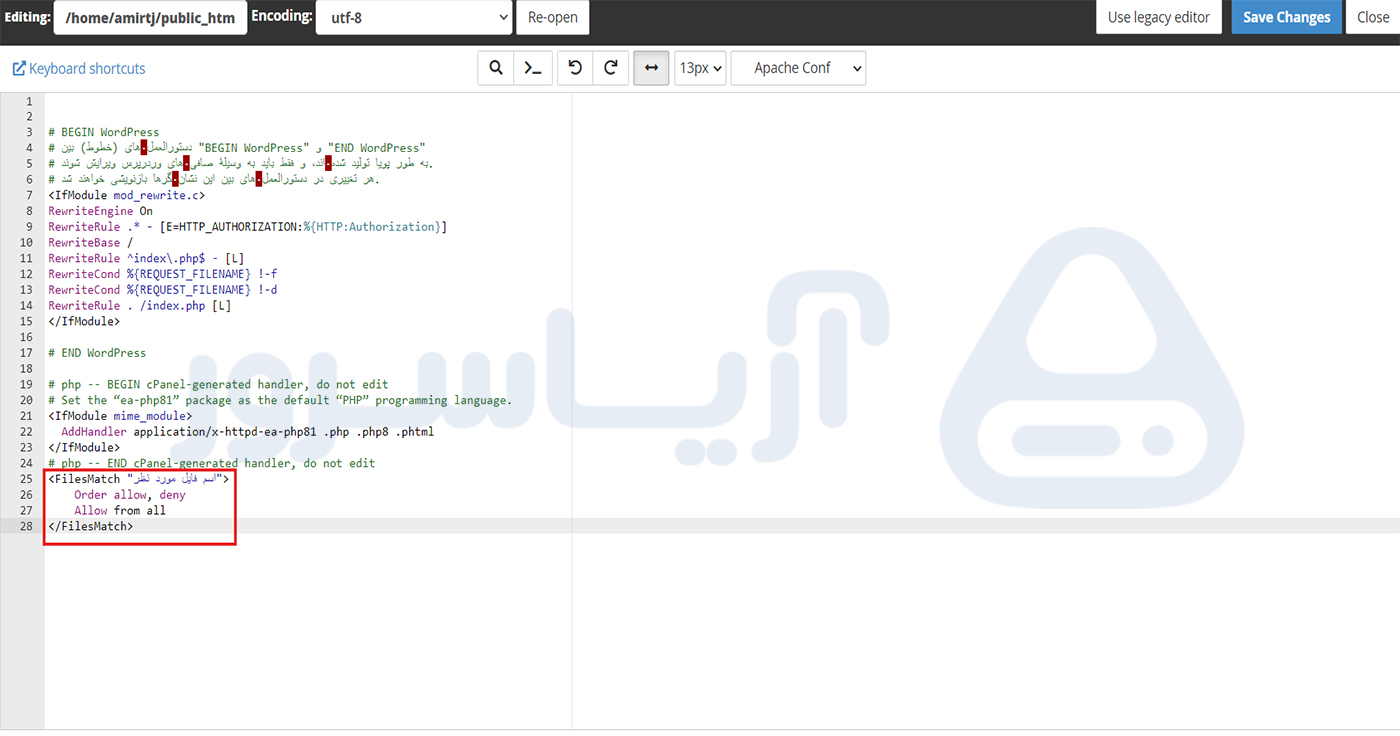1400x736 pixels.
Task: Click the line "# END WordPress"
Action: [97, 353]
